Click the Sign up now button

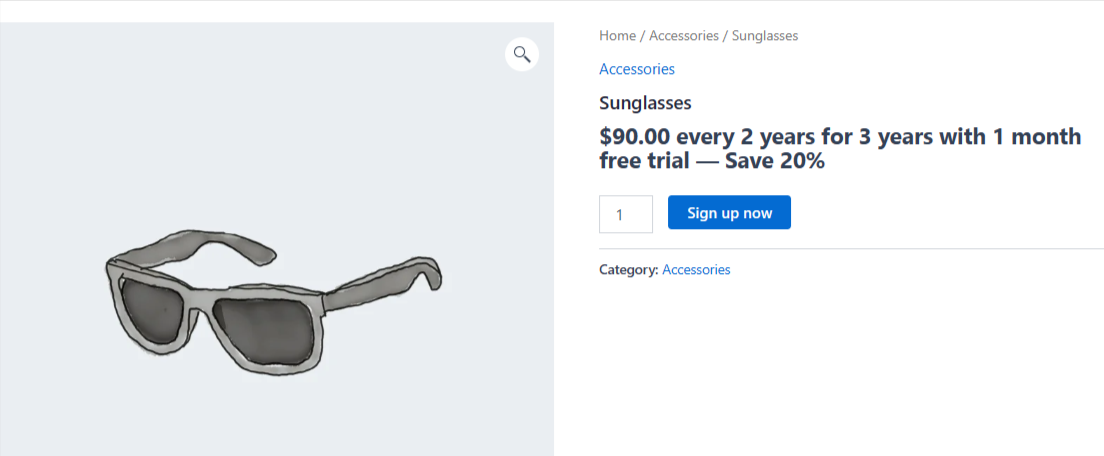pyautogui.click(x=729, y=213)
